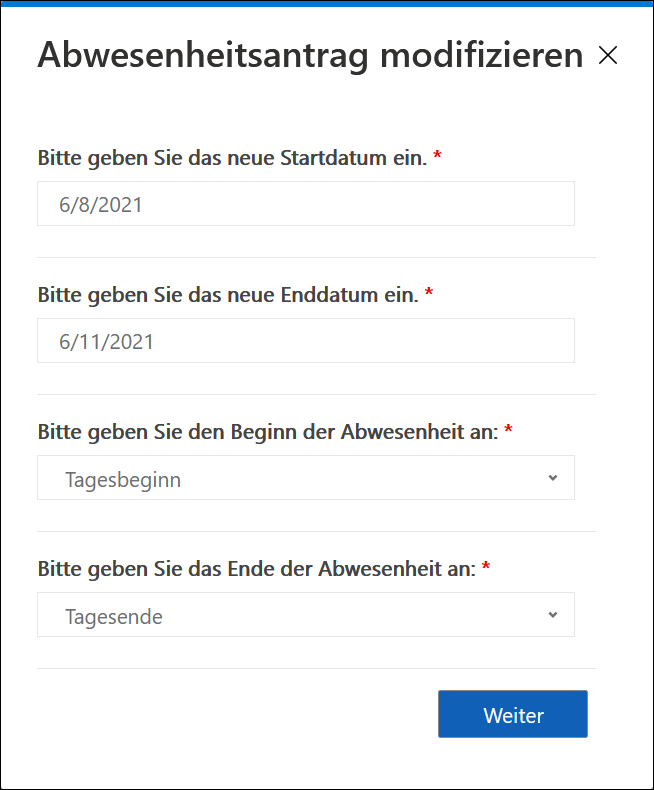Focus the new Enddatum input field
654x790 pixels.
[x=306, y=341]
